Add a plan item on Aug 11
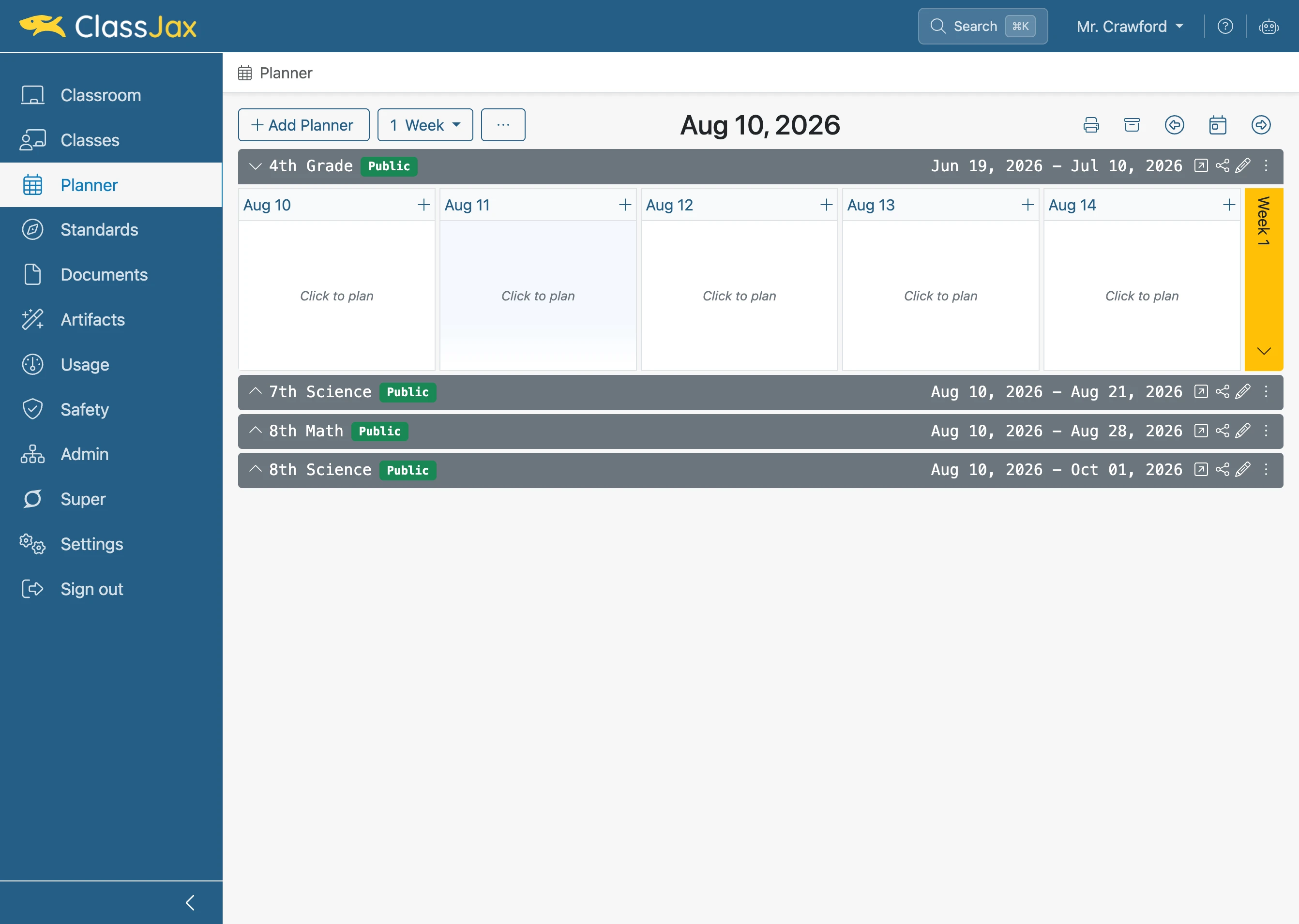Viewport: 1299px width, 924px height. (625, 205)
